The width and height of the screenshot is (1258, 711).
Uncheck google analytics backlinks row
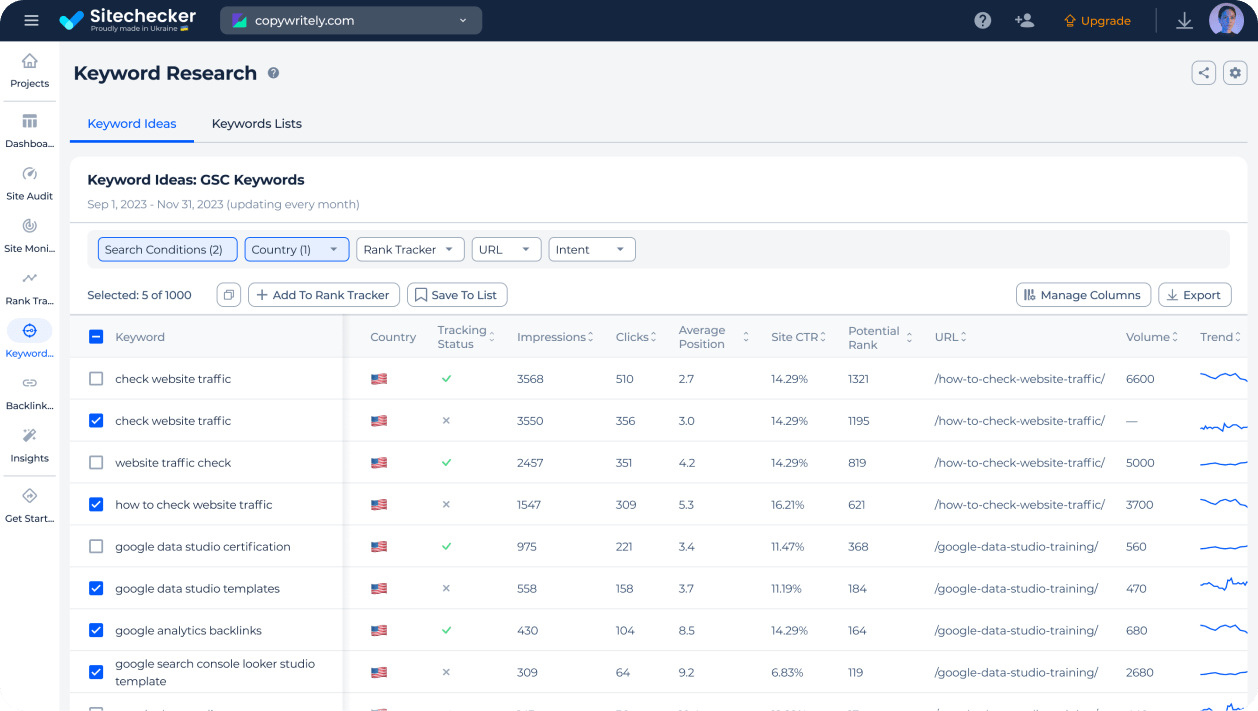(96, 631)
